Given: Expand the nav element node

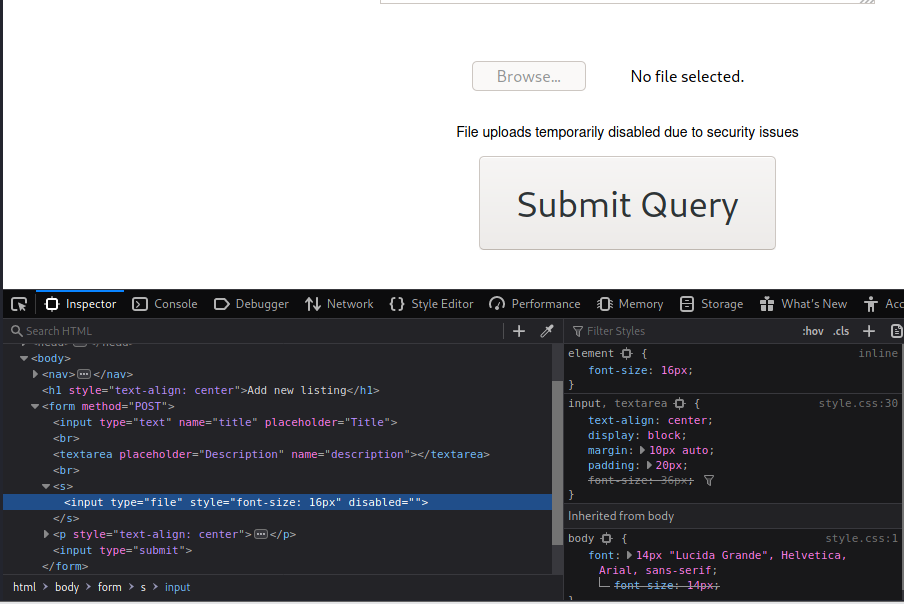Looking at the screenshot, I should [35, 374].
